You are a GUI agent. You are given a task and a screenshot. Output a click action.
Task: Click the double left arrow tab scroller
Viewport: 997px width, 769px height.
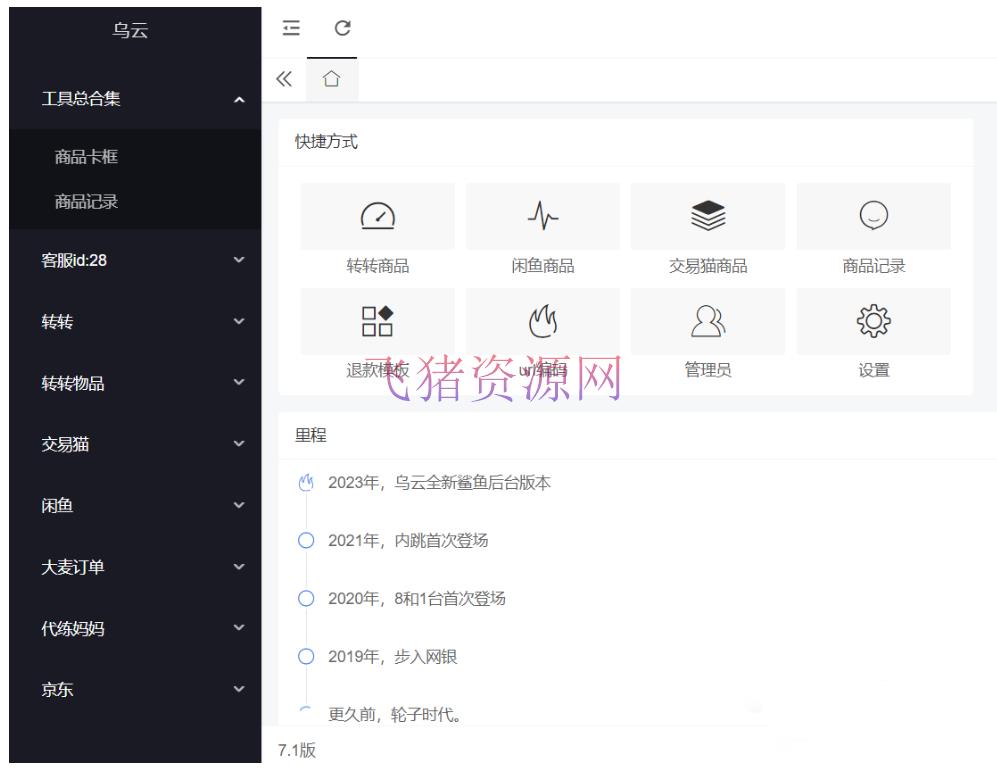pos(284,79)
